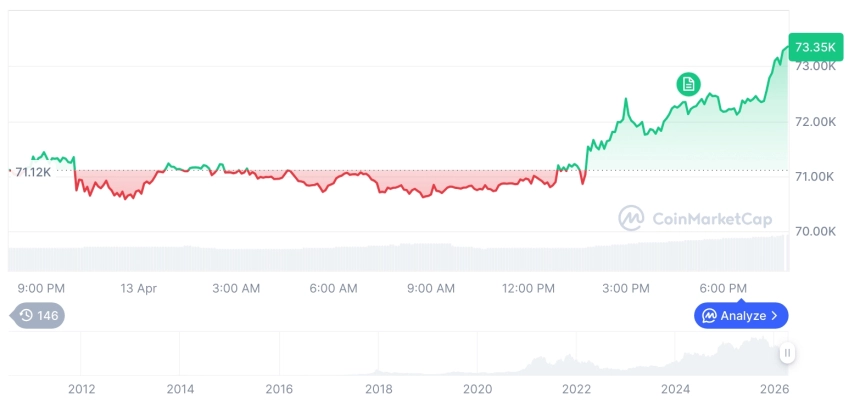Click the 70.00K price axis label
Screen dimensions: 860x401
(815, 231)
